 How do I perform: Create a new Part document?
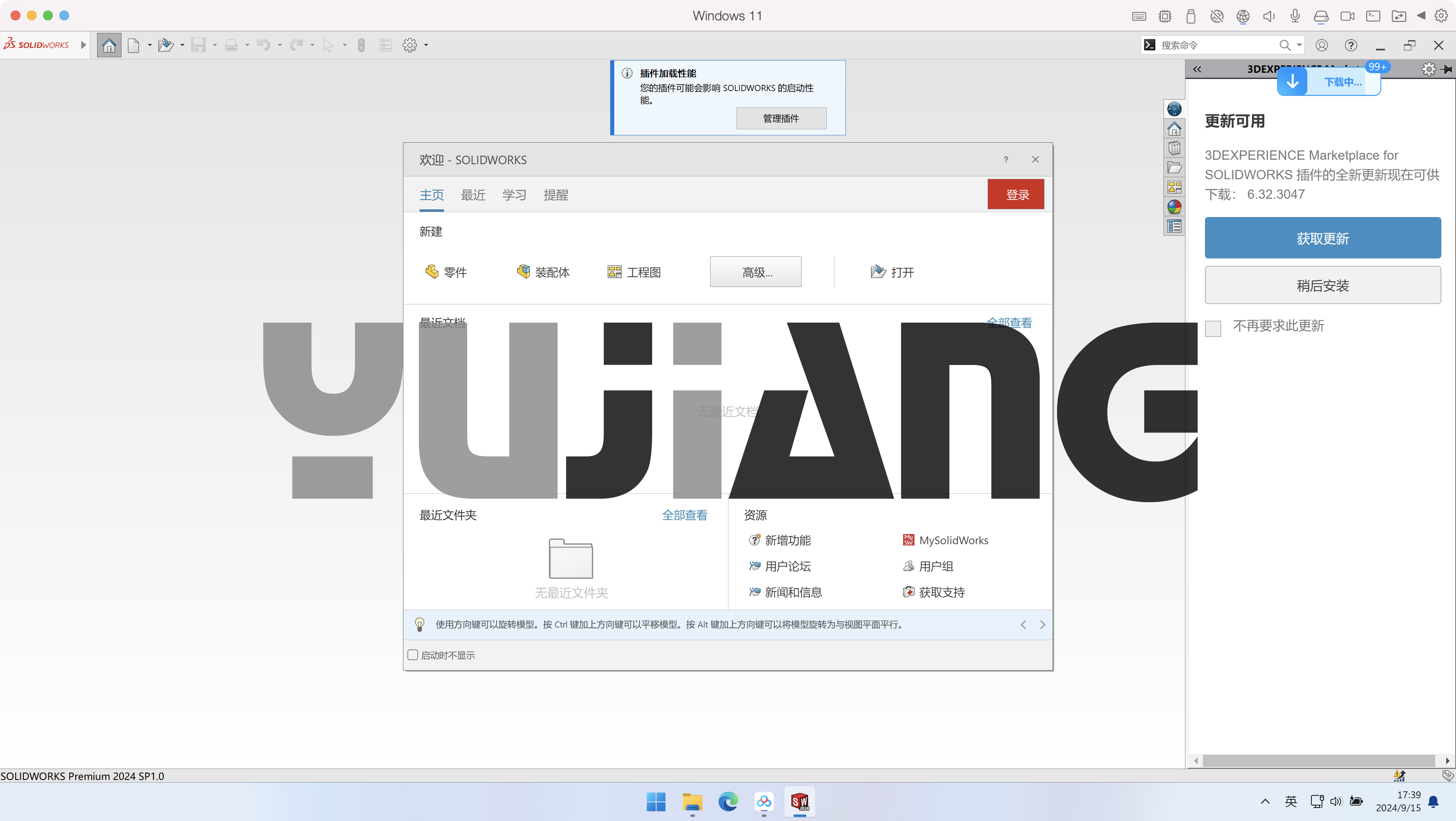[446, 273]
